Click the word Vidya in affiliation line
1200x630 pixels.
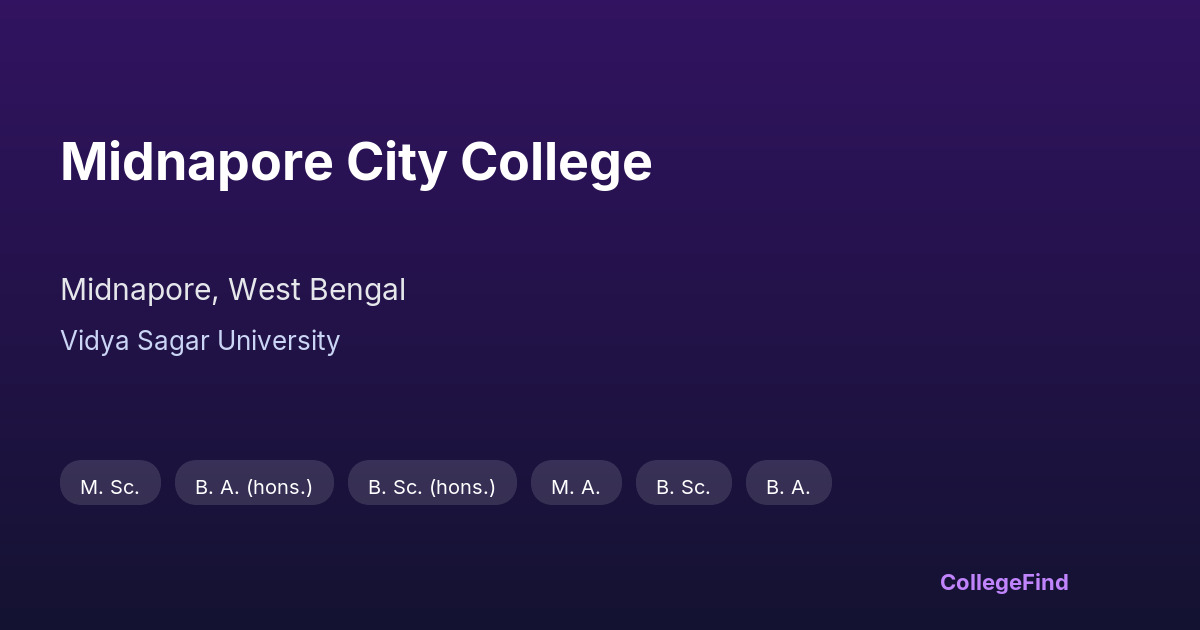tap(88, 341)
